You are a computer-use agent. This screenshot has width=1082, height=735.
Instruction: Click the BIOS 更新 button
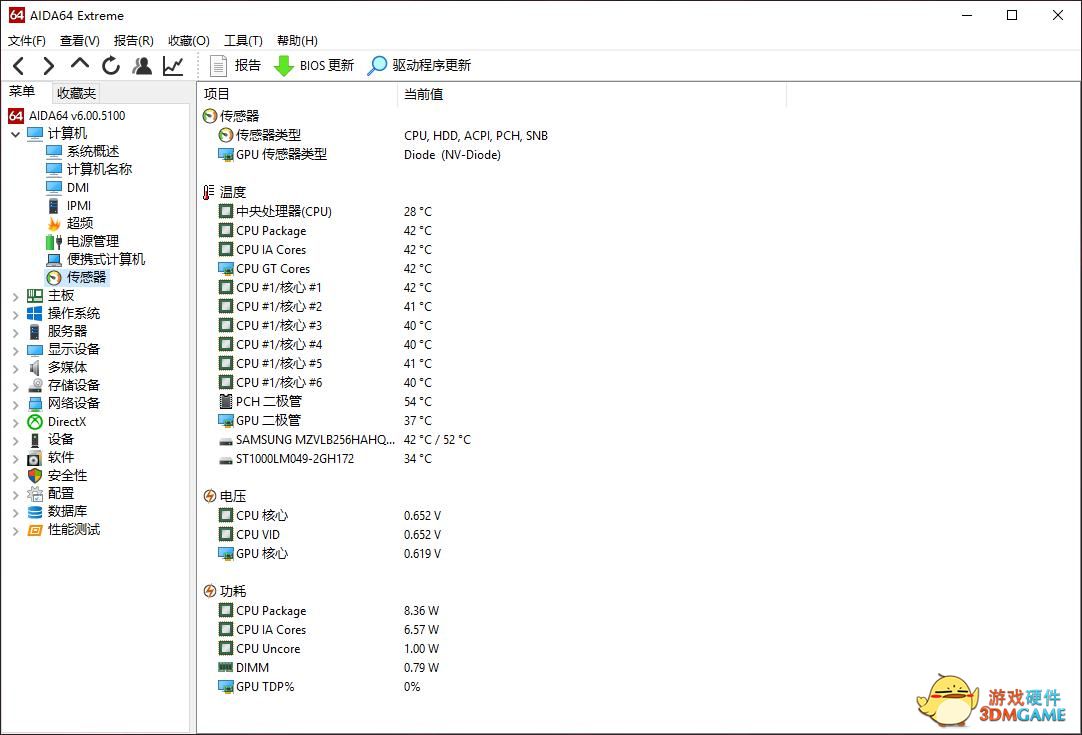[314, 66]
